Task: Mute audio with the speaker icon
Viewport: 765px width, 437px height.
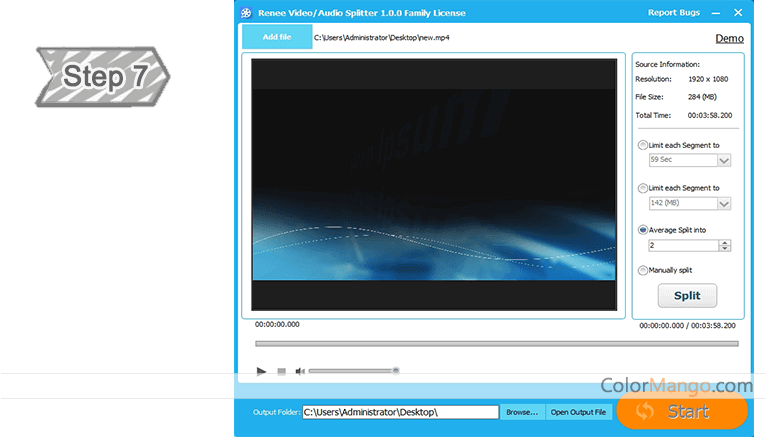Action: [300, 371]
